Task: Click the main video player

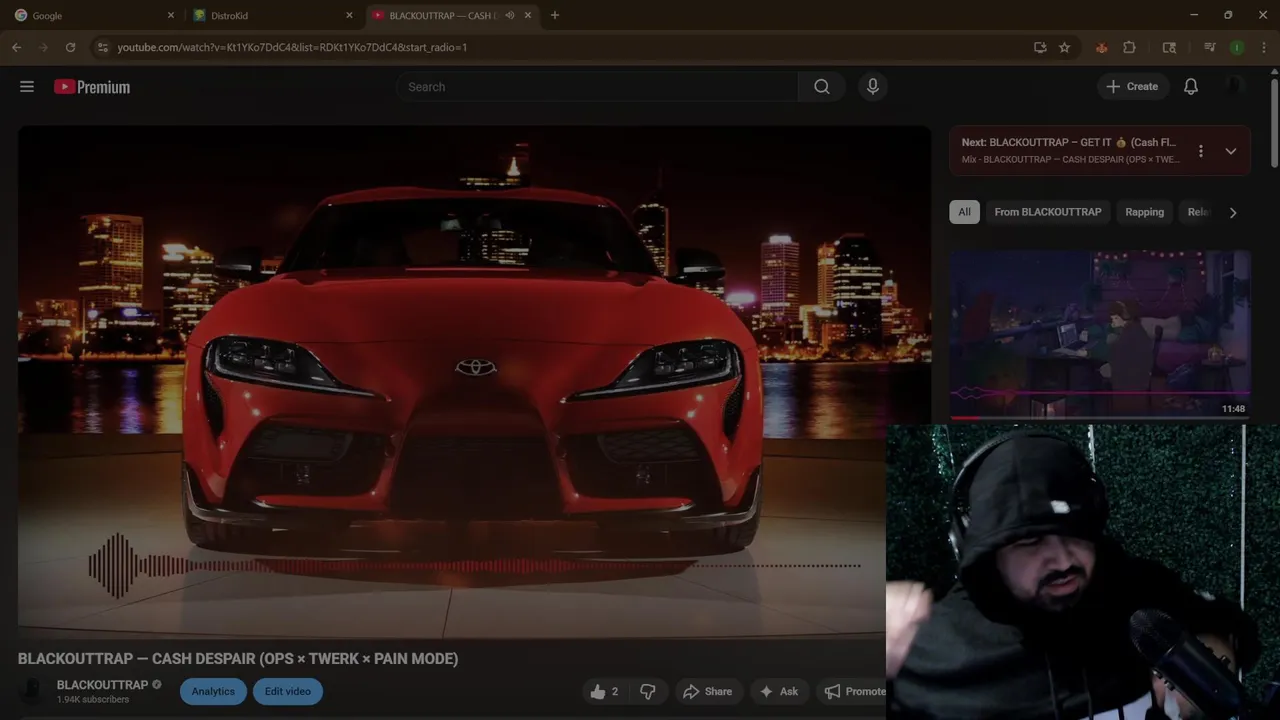Action: pos(474,381)
